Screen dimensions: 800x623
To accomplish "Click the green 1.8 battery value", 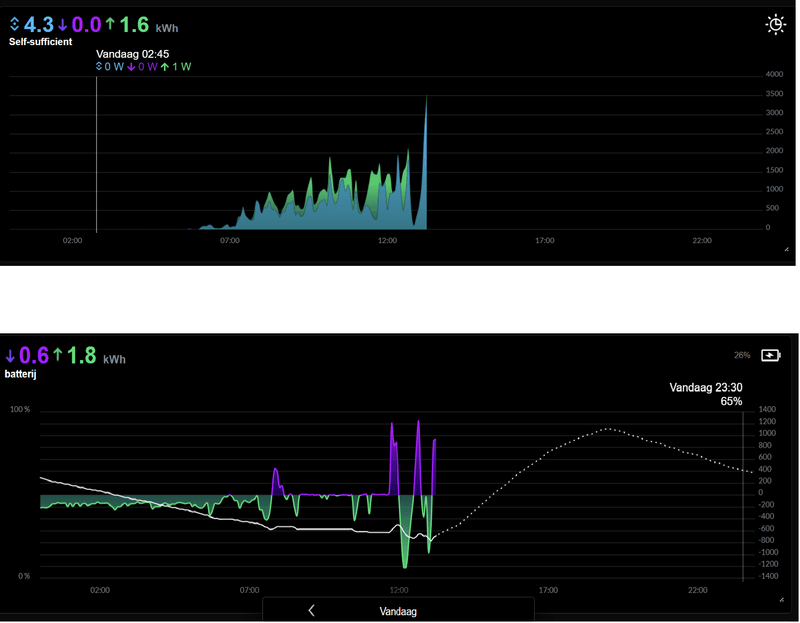I will tap(82, 356).
